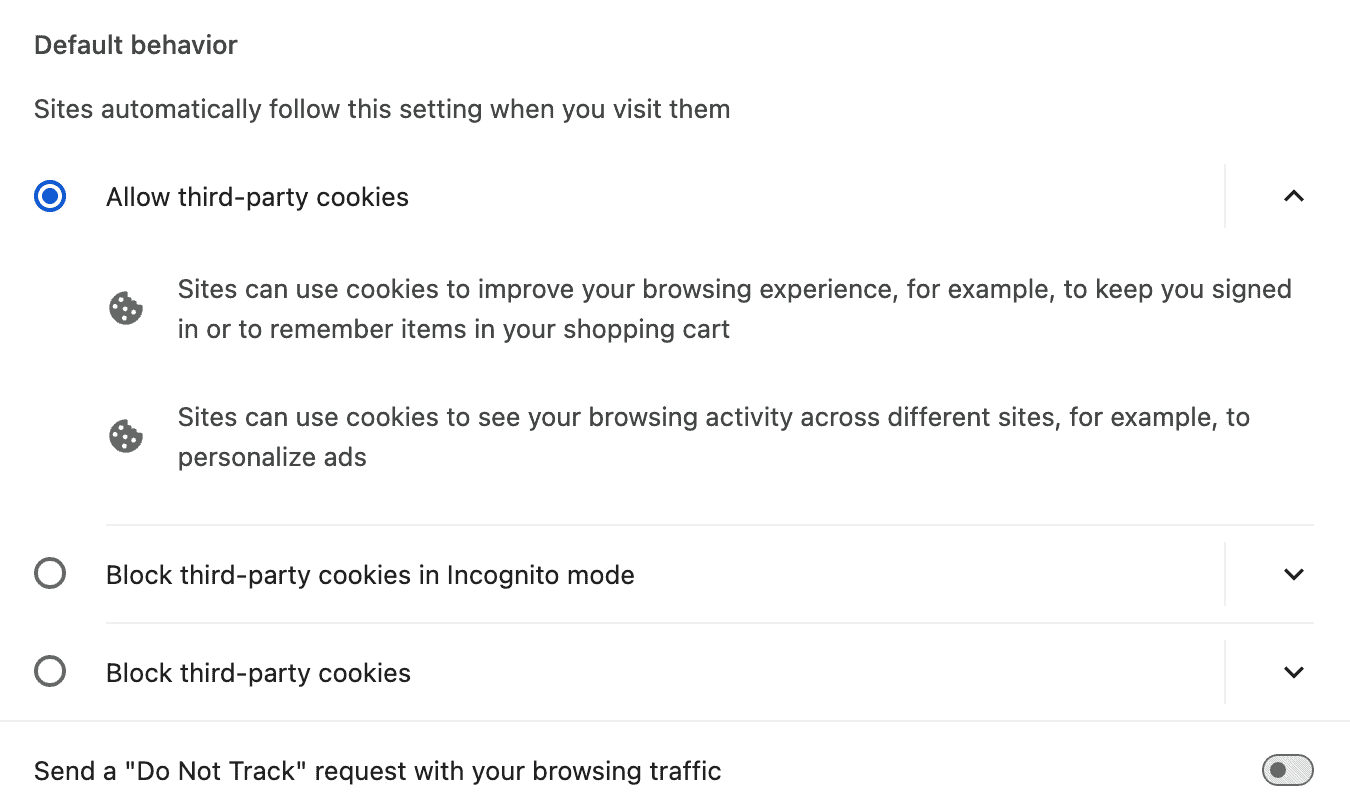
Task: Click the words "personalize ads"
Action: click(x=272, y=457)
